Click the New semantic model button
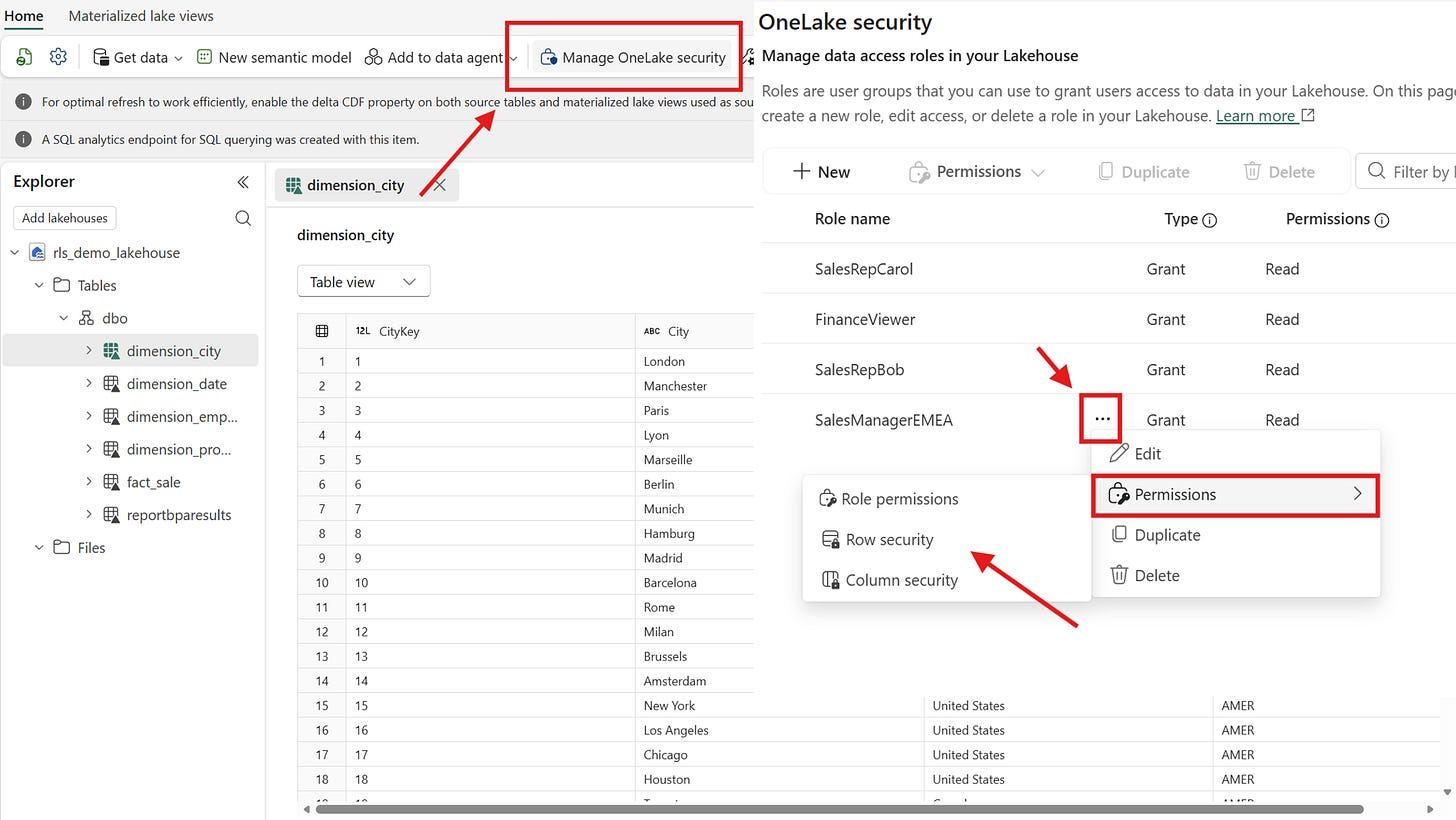The height and width of the screenshot is (820, 1456). [274, 57]
